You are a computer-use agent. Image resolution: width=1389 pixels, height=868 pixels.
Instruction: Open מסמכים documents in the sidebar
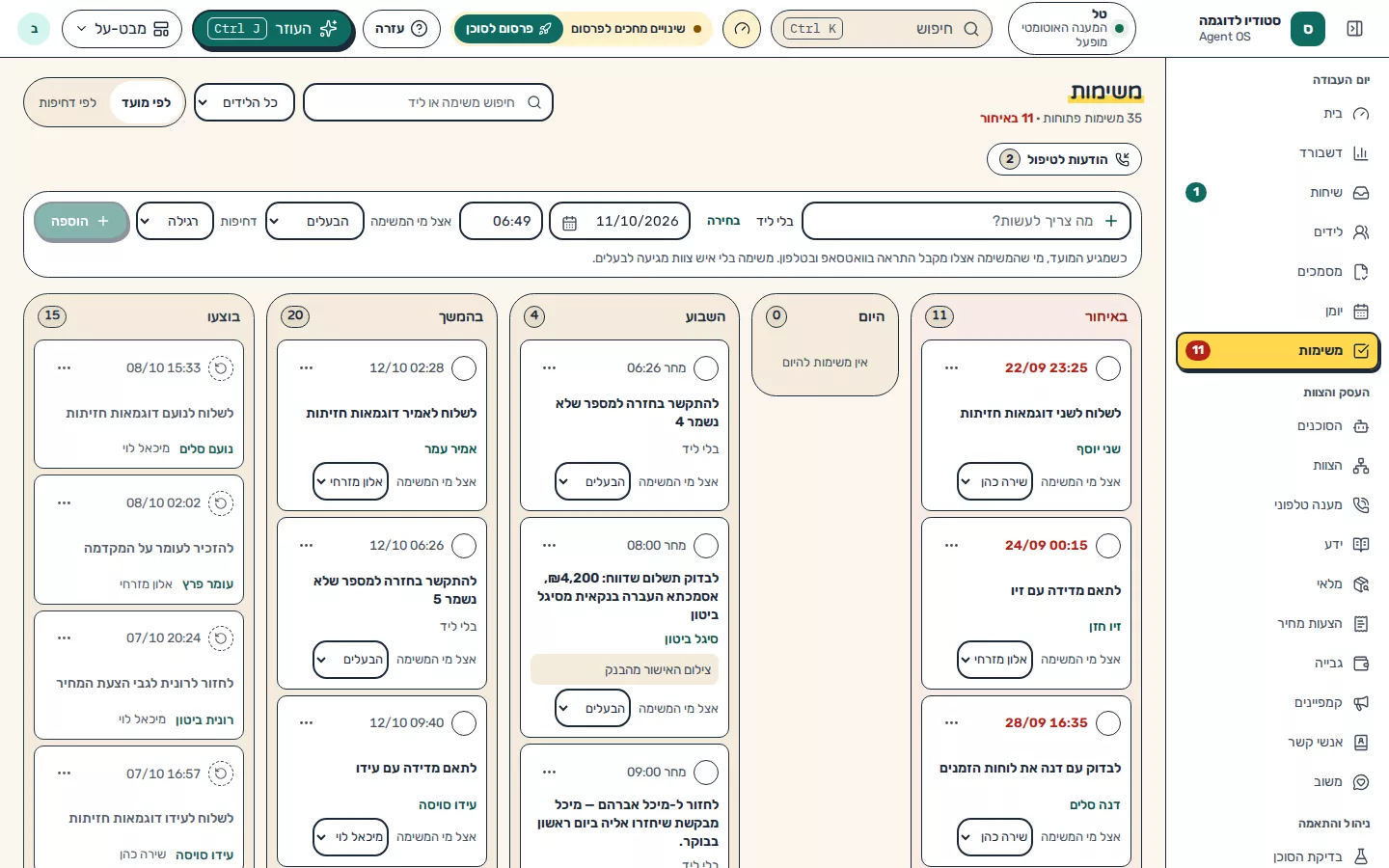[1277, 272]
